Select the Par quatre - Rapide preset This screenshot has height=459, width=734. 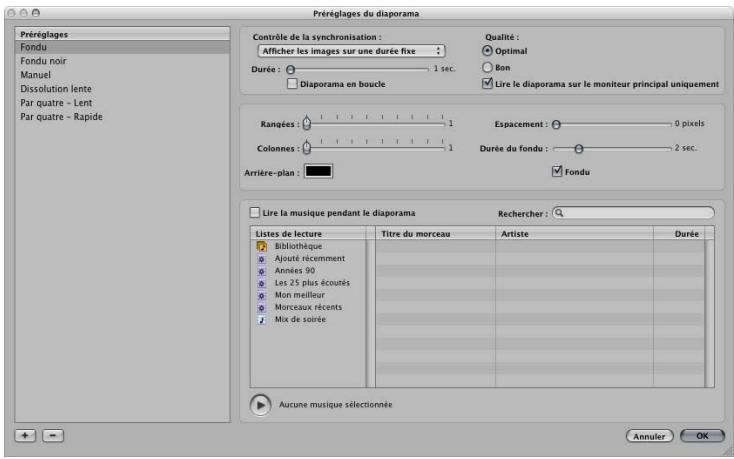pos(123,117)
